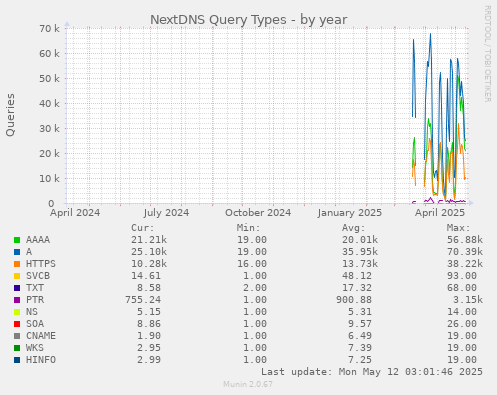Click the 70 k y-axis tick label
497x395 pixels.
(49, 29)
